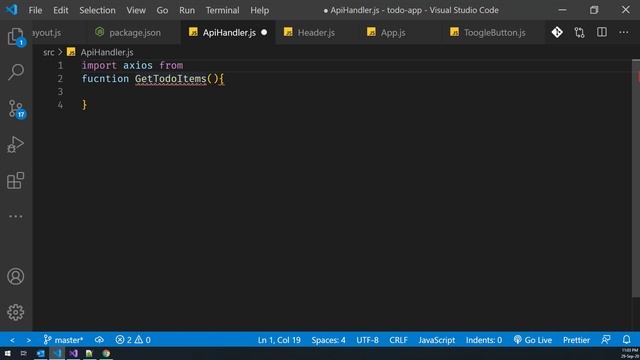This screenshot has height=360, width=640.
Task: Split the editor to the right
Action: tap(602, 32)
